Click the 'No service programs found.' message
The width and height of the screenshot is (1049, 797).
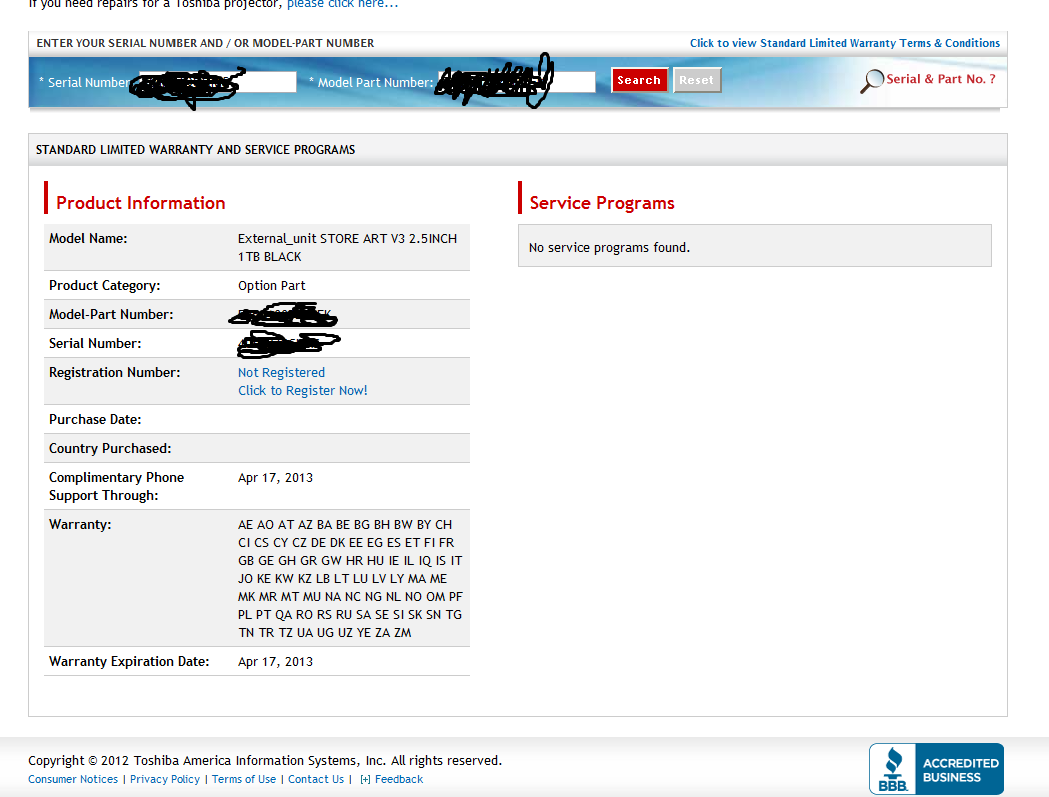point(609,248)
